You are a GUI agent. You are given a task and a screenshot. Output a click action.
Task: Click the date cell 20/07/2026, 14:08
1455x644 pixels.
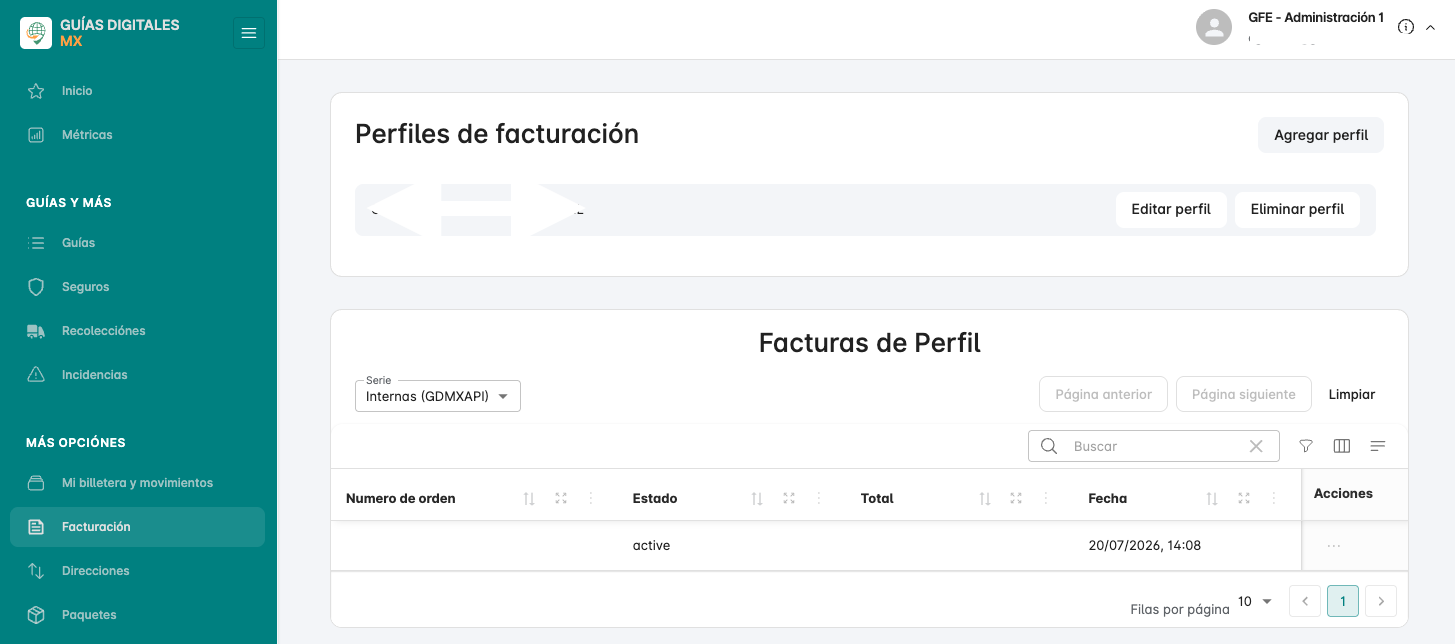(x=1144, y=546)
